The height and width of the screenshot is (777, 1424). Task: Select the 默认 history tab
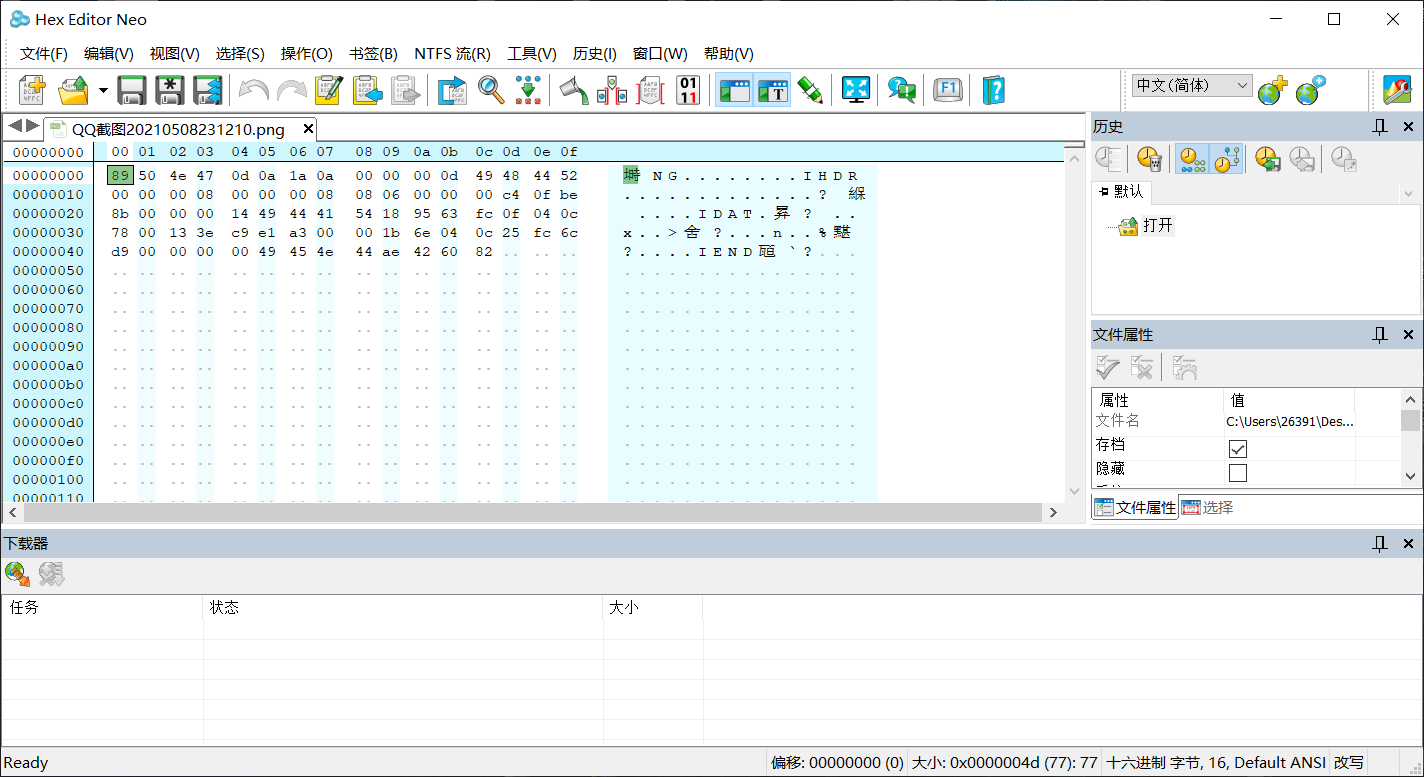(1121, 192)
